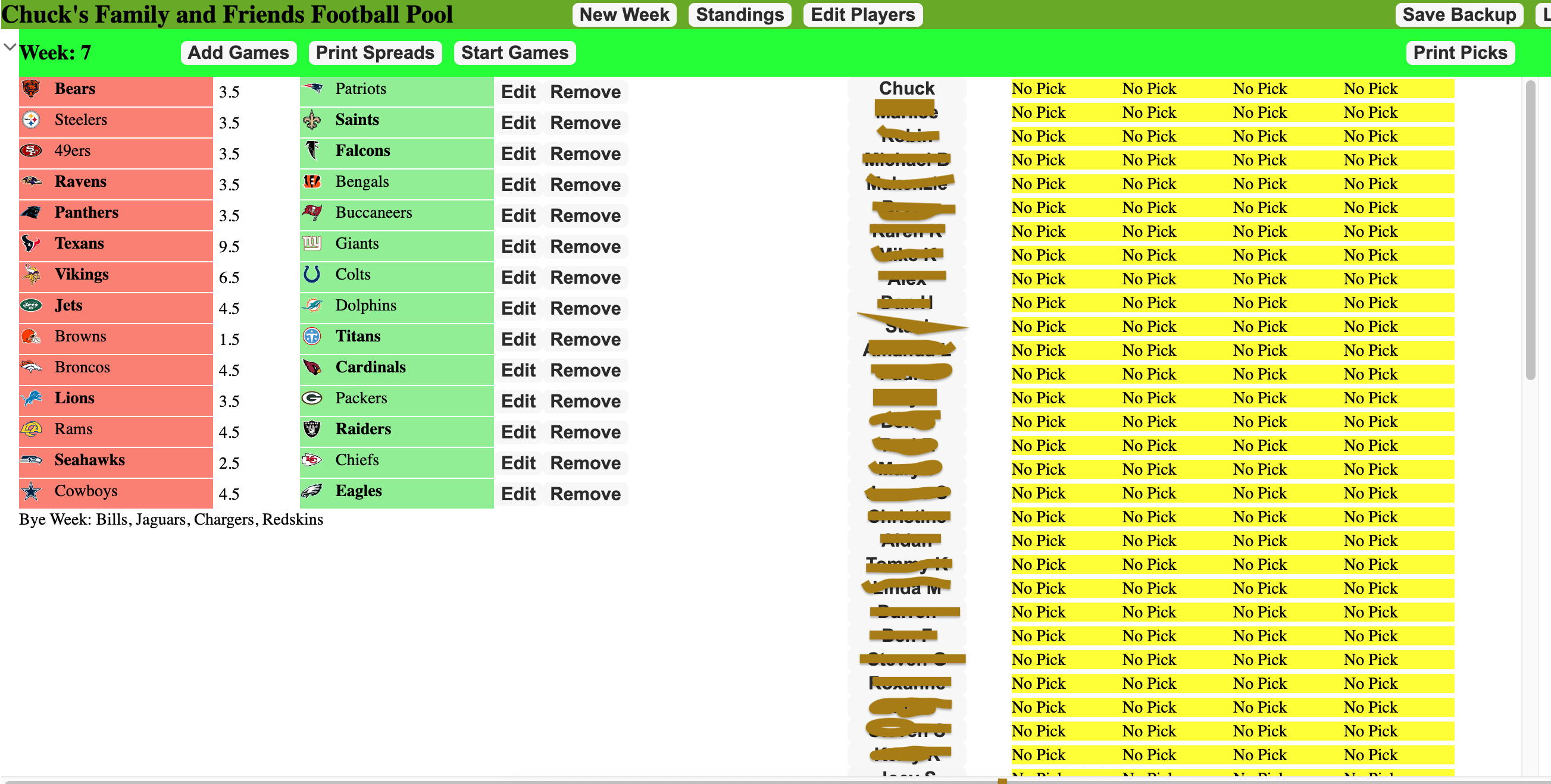Edit the Bears vs Patriots game
Image resolution: width=1551 pixels, height=784 pixels.
[x=518, y=92]
